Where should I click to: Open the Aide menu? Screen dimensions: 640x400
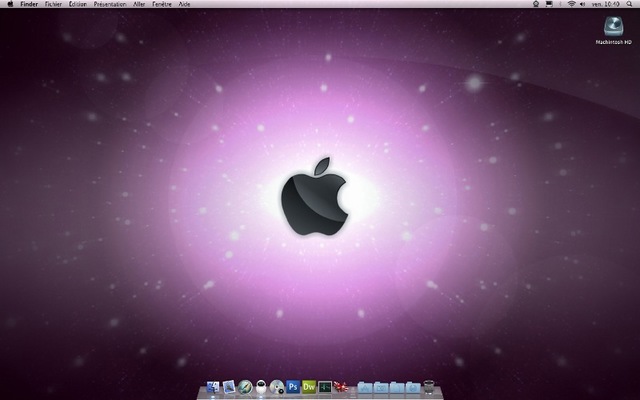pyautogui.click(x=184, y=4)
